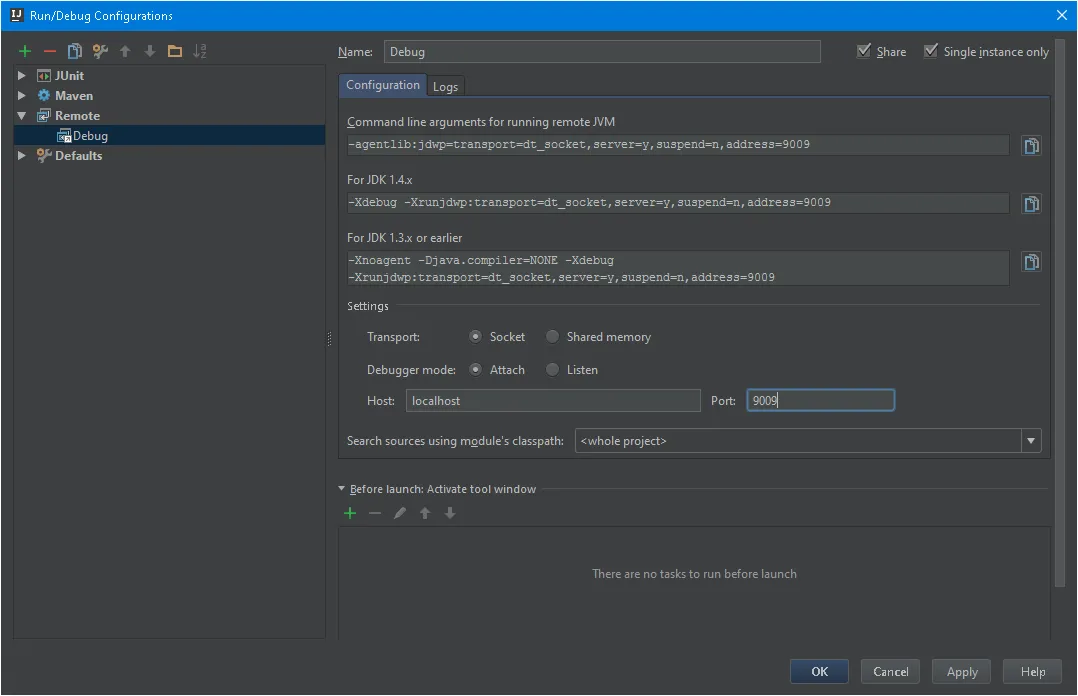The width and height of the screenshot is (1078, 696).
Task: Remove the selected before launch task
Action: [x=375, y=513]
